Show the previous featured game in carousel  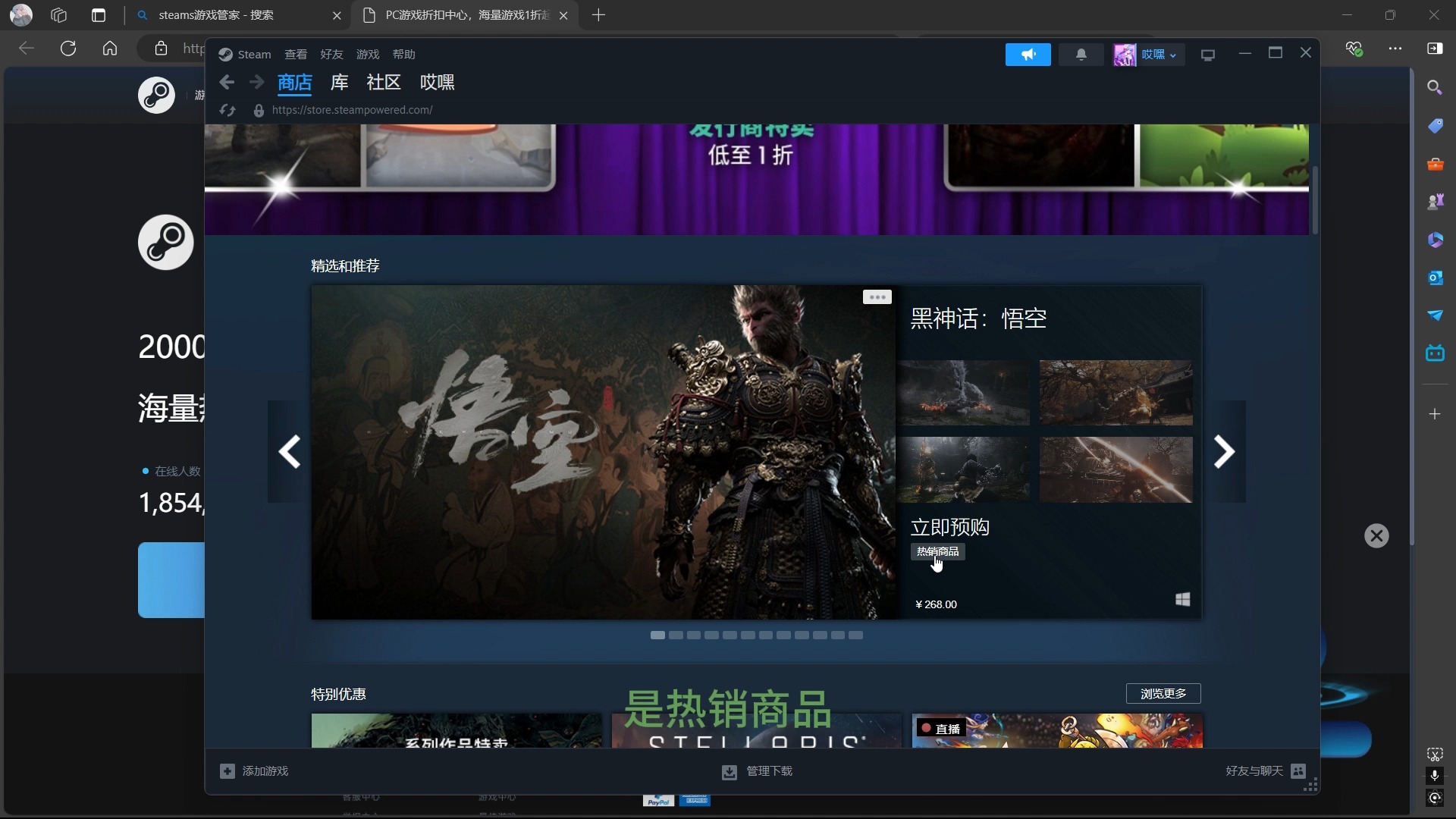coord(289,452)
